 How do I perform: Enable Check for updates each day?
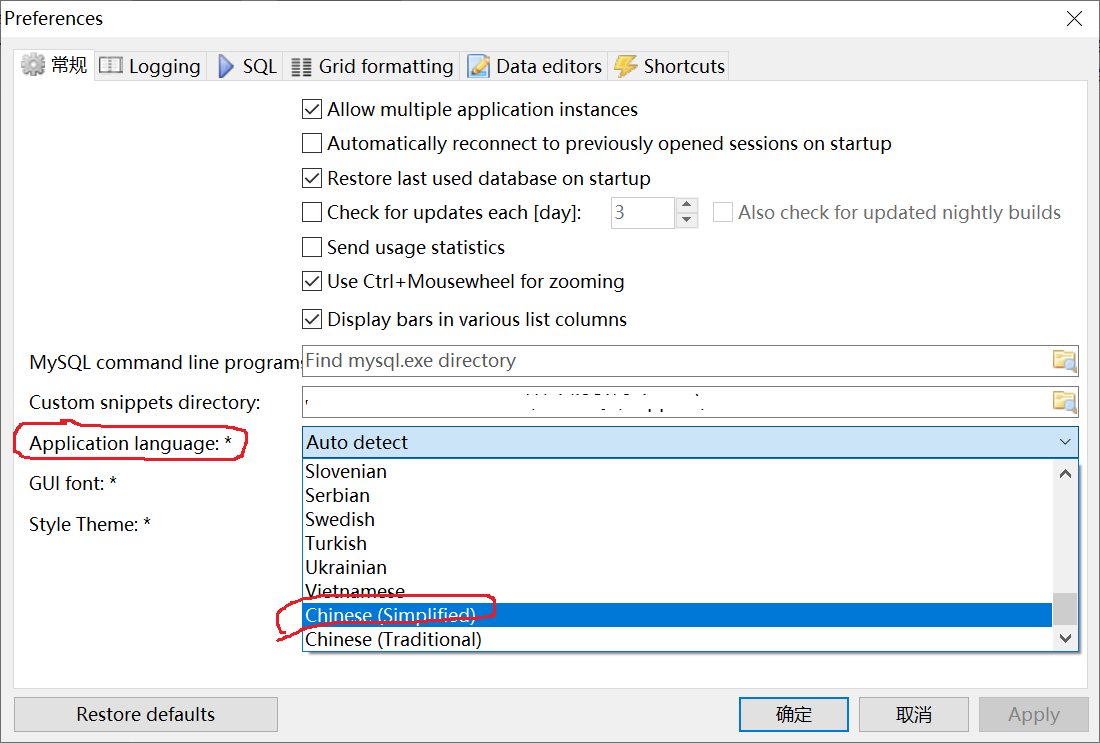[x=311, y=212]
